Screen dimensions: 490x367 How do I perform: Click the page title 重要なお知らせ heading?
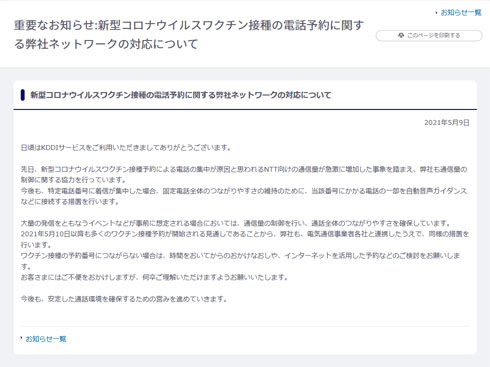[189, 34]
